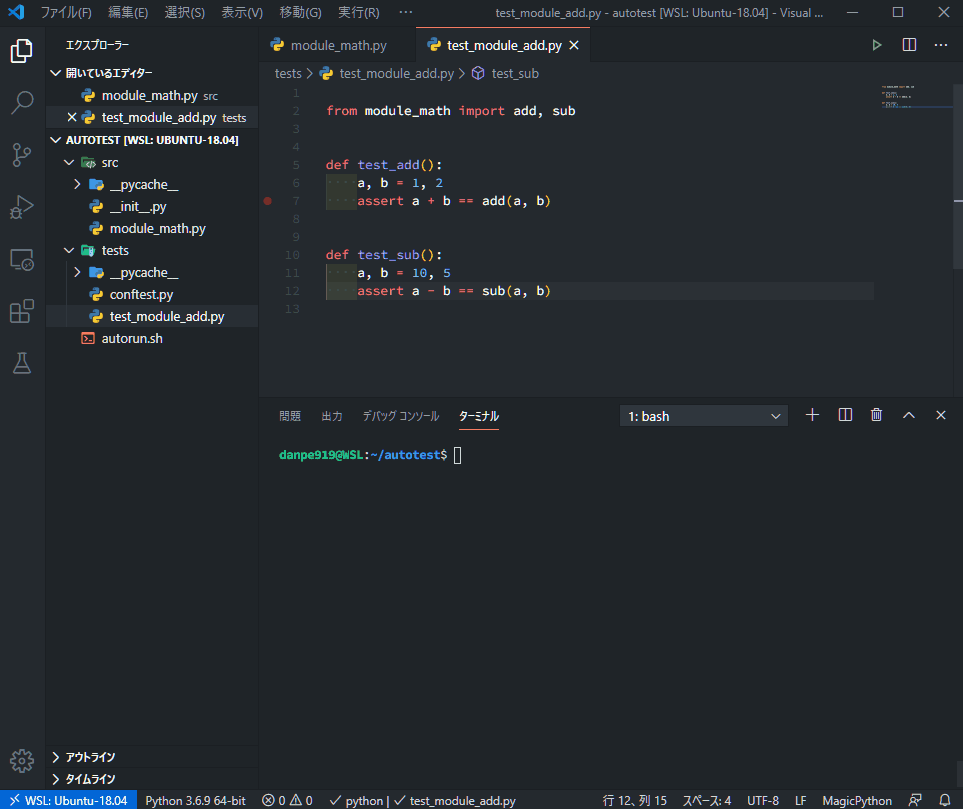Viewport: 963px width, 809px height.
Task: Expand the __pycache__ folder under tests
Action: (77, 272)
